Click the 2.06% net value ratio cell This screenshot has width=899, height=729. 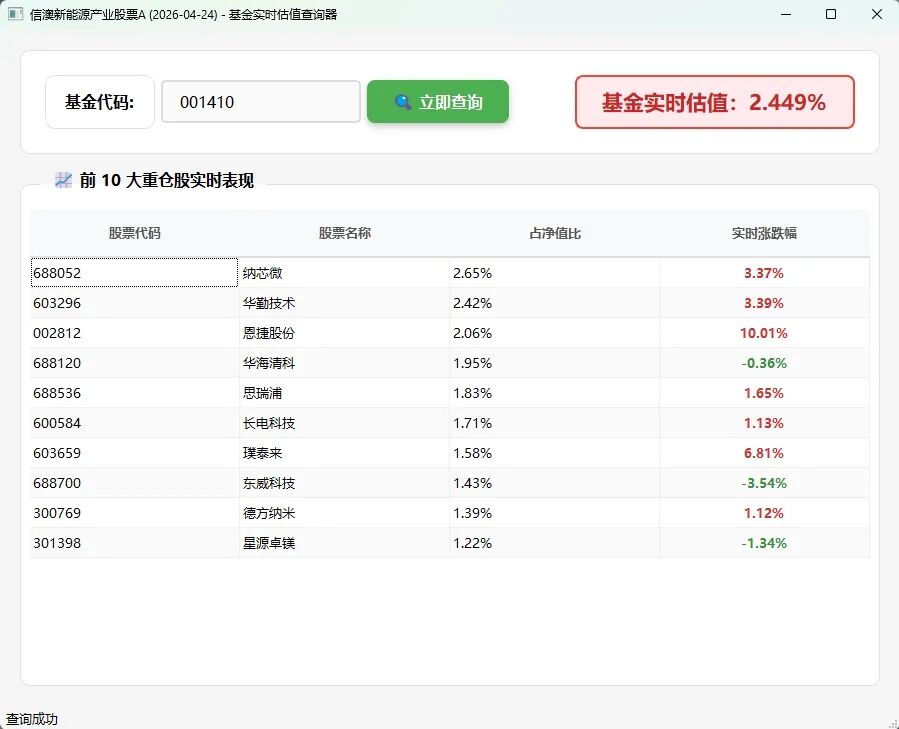coord(554,333)
